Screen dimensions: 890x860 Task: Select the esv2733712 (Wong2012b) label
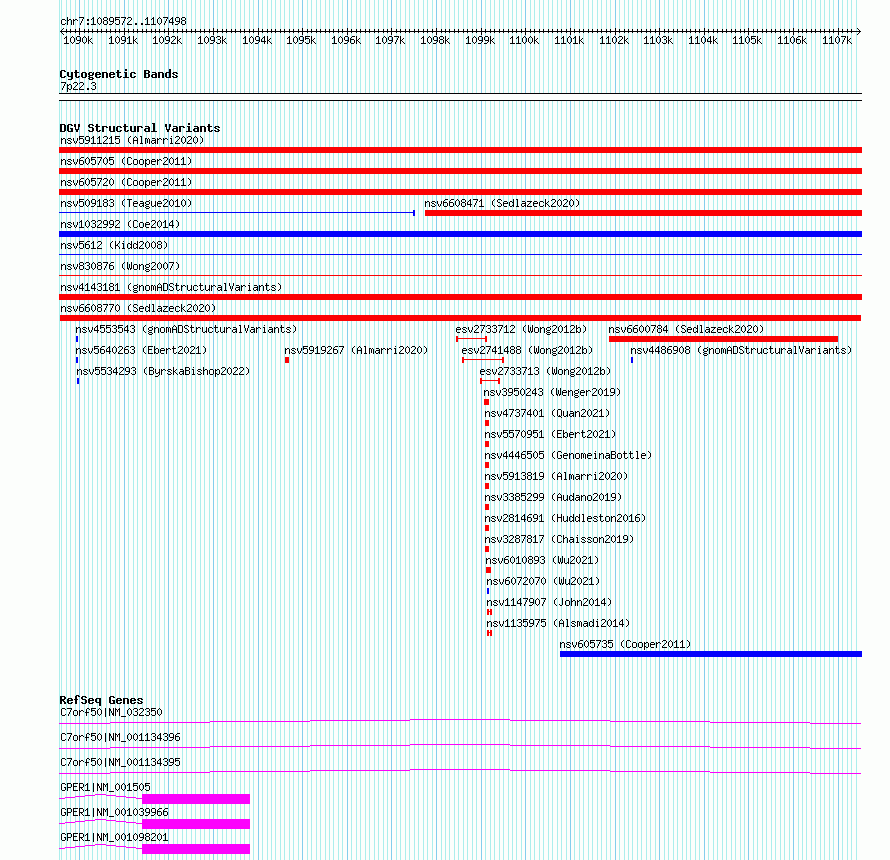tap(521, 329)
